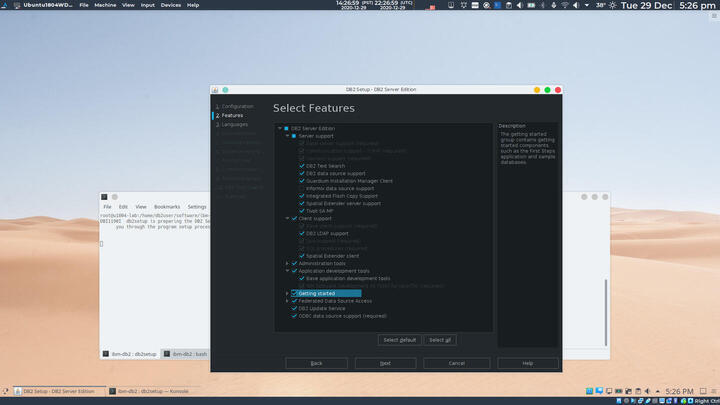Go Back to previous setup step

316,363
